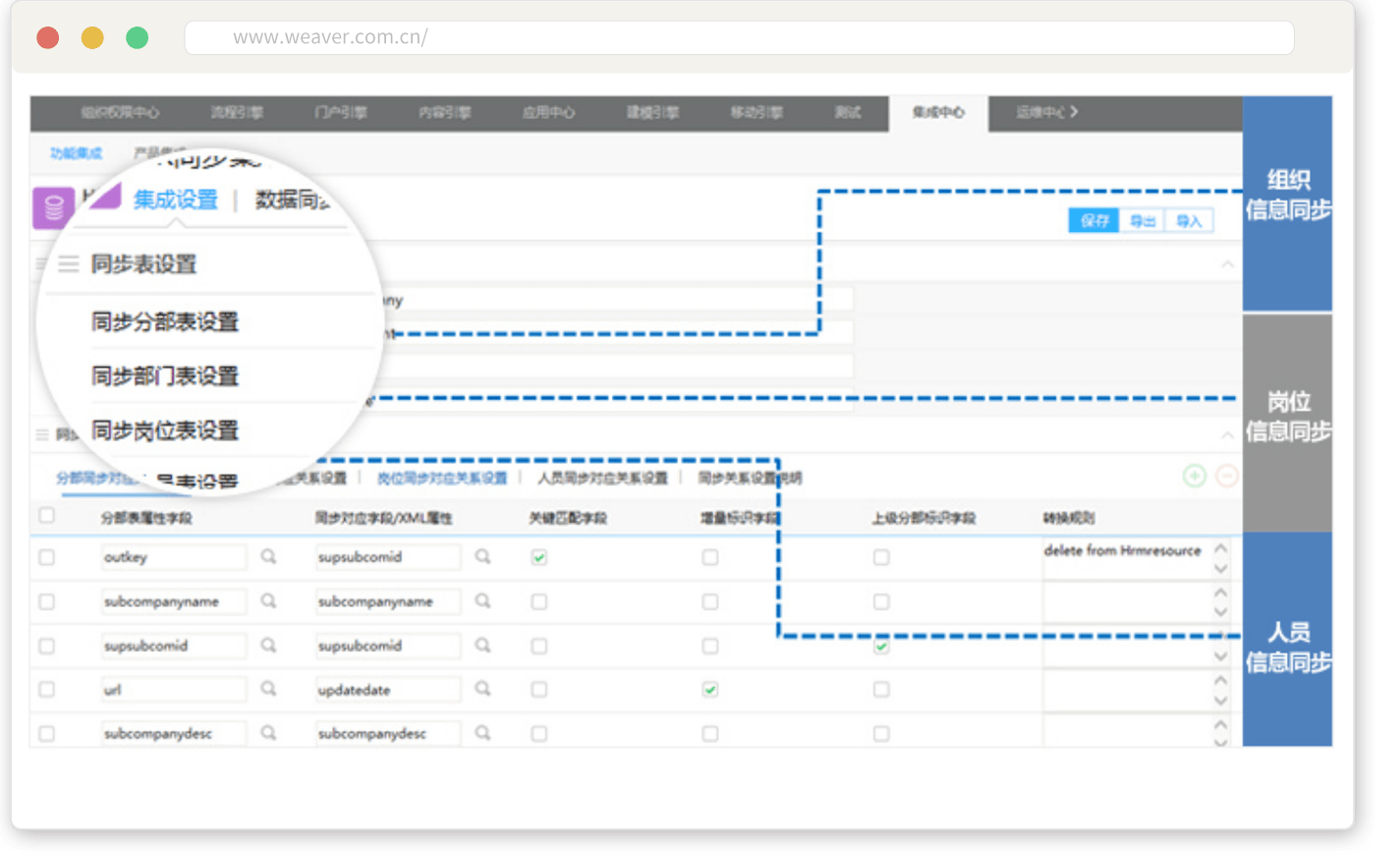Click the search icon beside the outkey field
The height and width of the screenshot is (860, 1400).
[268, 556]
